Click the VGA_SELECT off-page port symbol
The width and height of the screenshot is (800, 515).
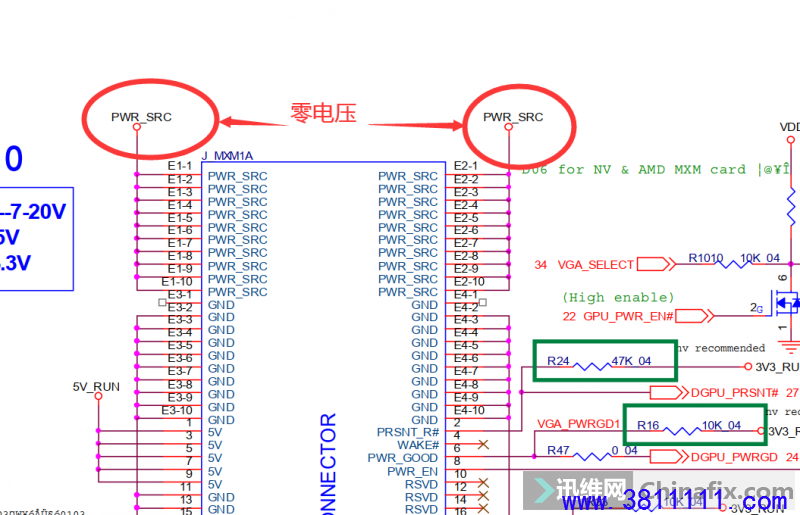pos(656,264)
